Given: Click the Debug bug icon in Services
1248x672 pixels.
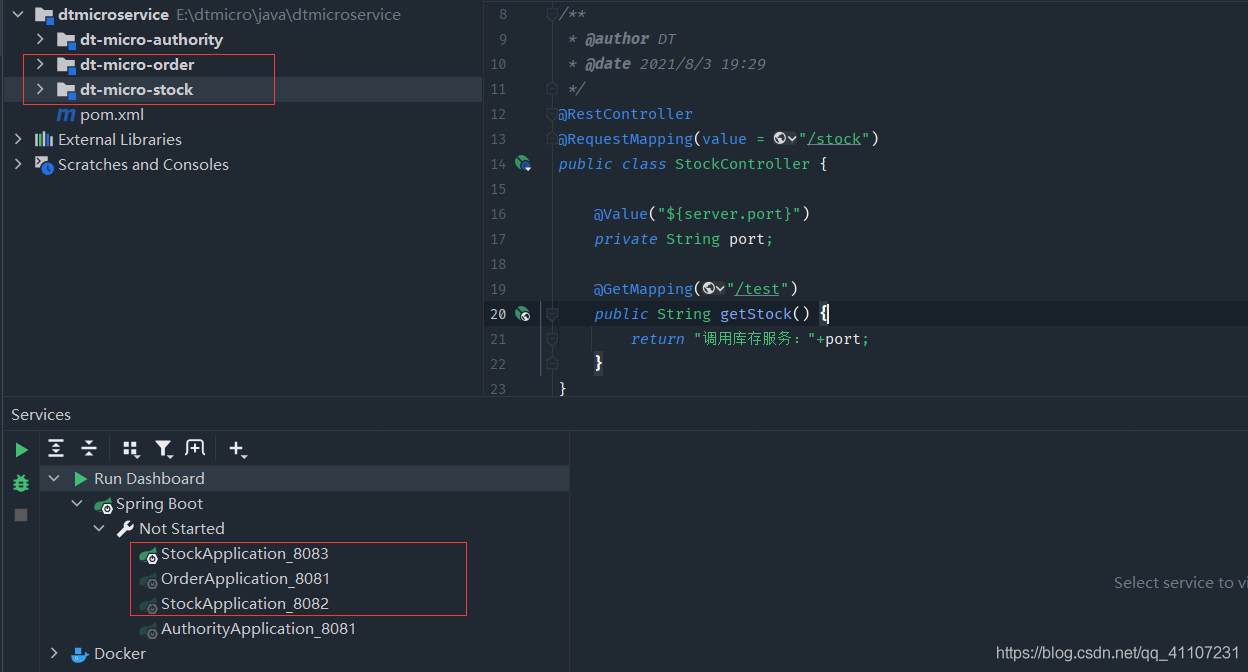Looking at the screenshot, I should tap(21, 483).
